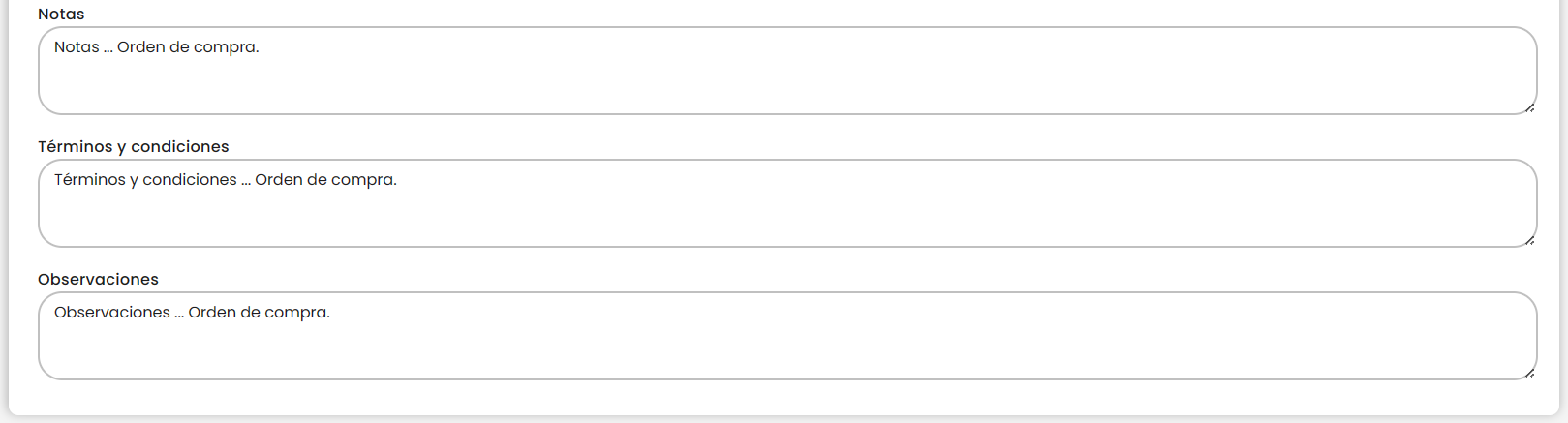The width and height of the screenshot is (1568, 423).
Task: Click the ellipsis in the Observaciones text
Action: point(179,314)
